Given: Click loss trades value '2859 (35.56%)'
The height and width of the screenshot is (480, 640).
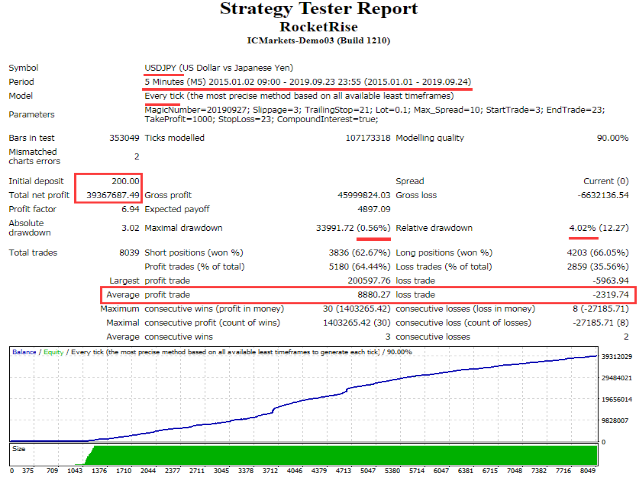Looking at the screenshot, I should click(x=598, y=267).
